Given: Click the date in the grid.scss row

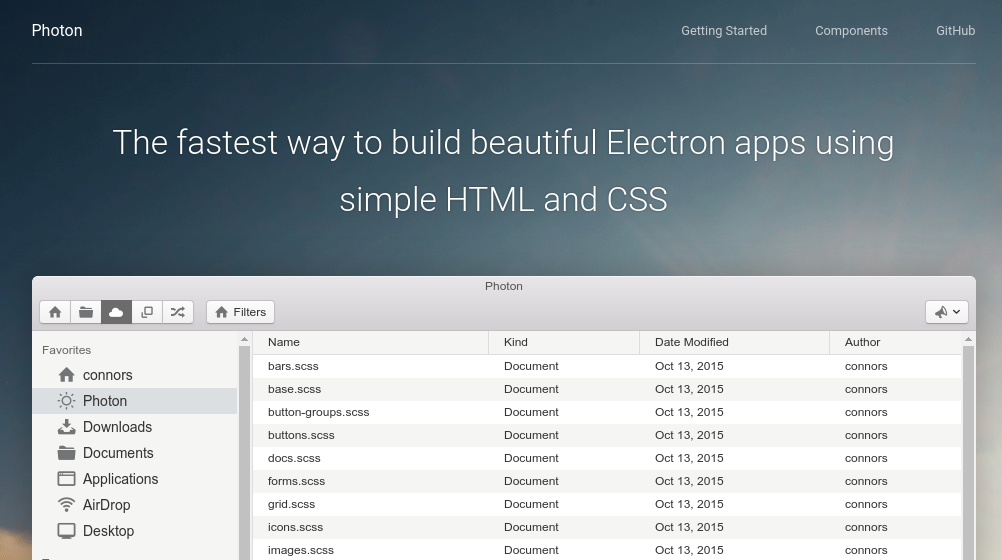Looking at the screenshot, I should (x=689, y=504).
